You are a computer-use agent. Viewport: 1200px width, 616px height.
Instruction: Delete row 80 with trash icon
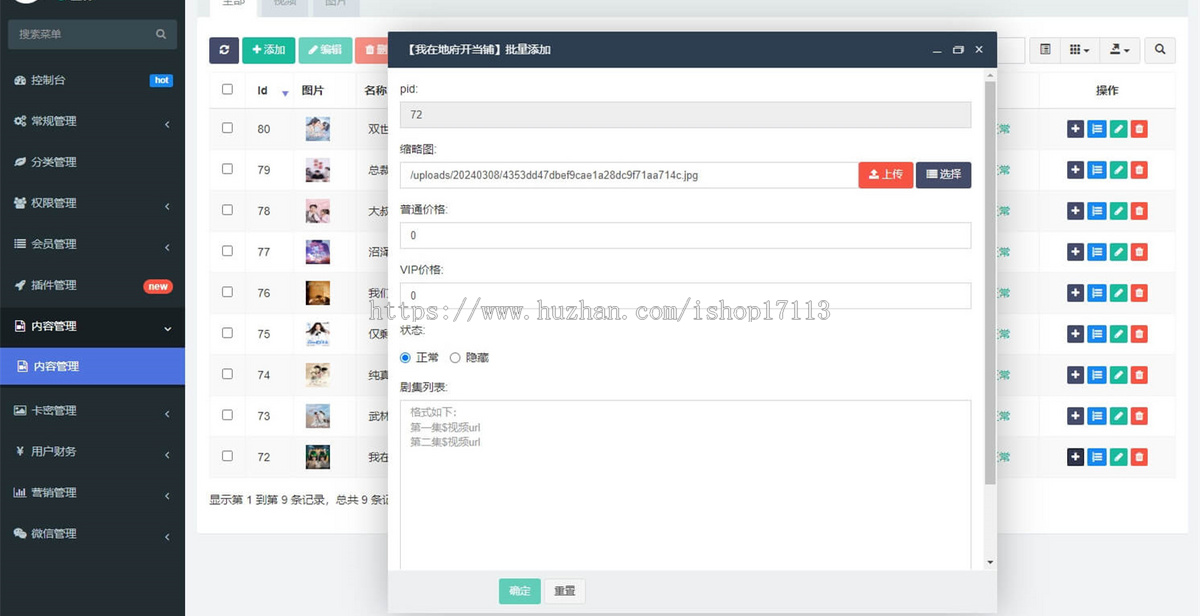pos(1139,129)
